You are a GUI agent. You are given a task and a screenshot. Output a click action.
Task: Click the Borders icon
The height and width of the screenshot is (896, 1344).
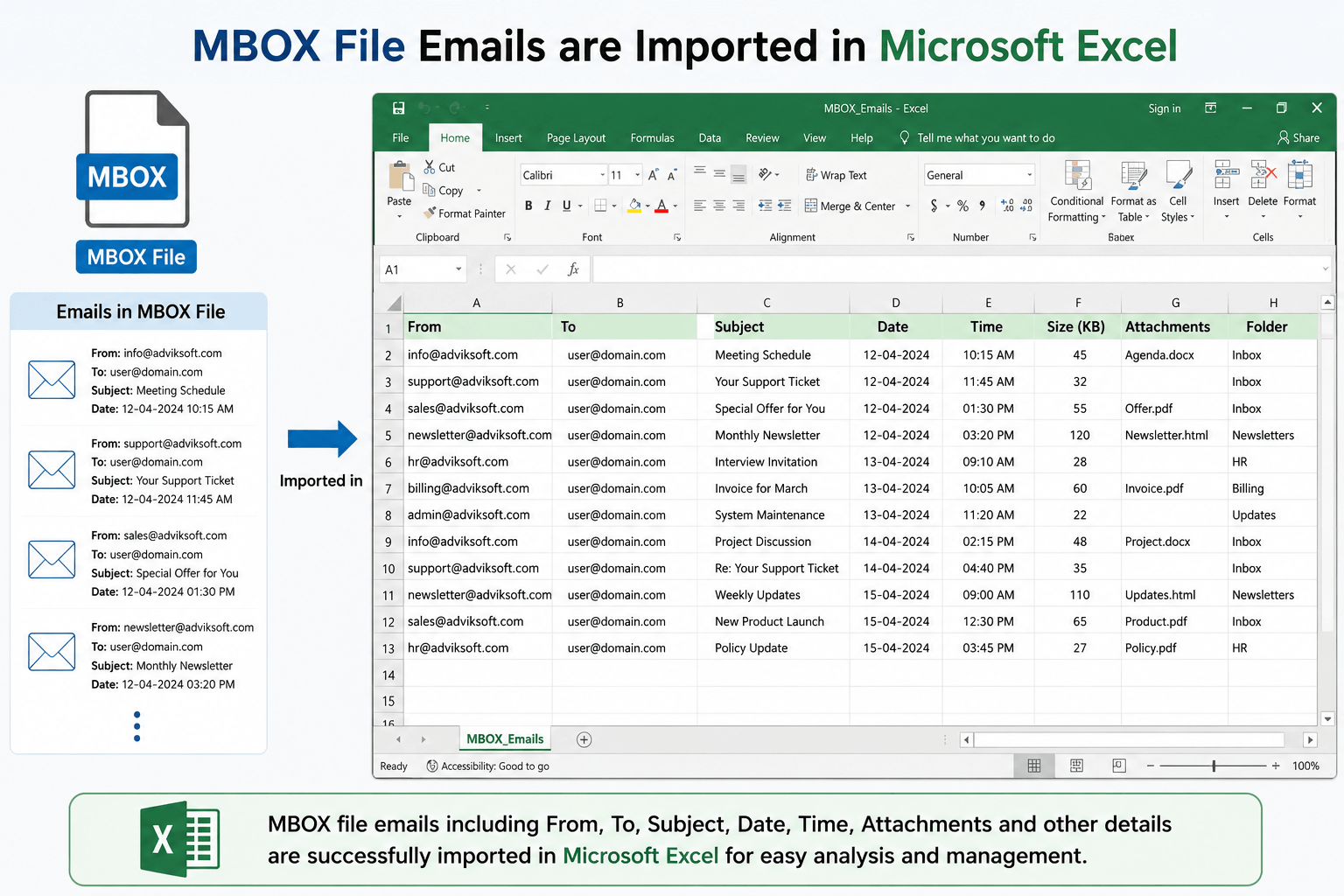(x=600, y=206)
